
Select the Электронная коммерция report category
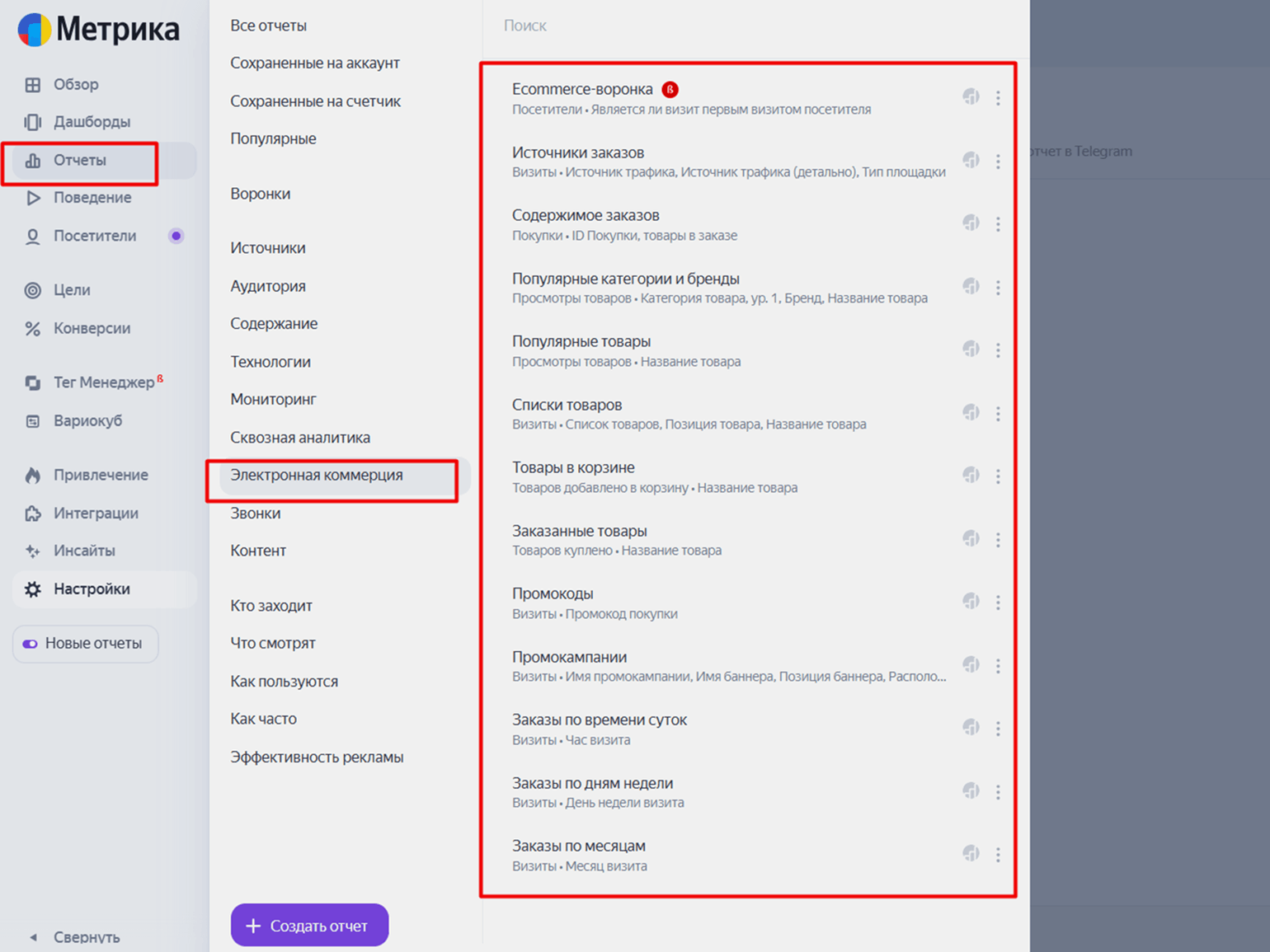tap(317, 476)
